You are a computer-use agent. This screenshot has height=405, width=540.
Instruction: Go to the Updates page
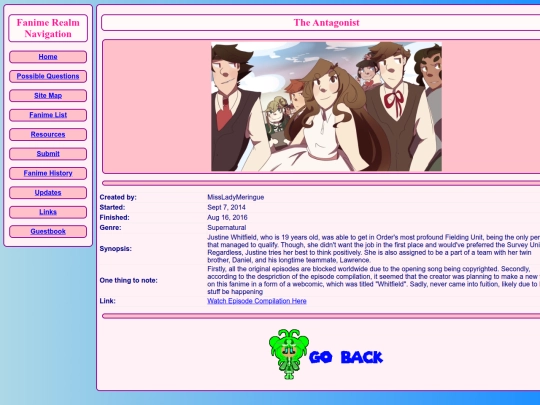48,193
